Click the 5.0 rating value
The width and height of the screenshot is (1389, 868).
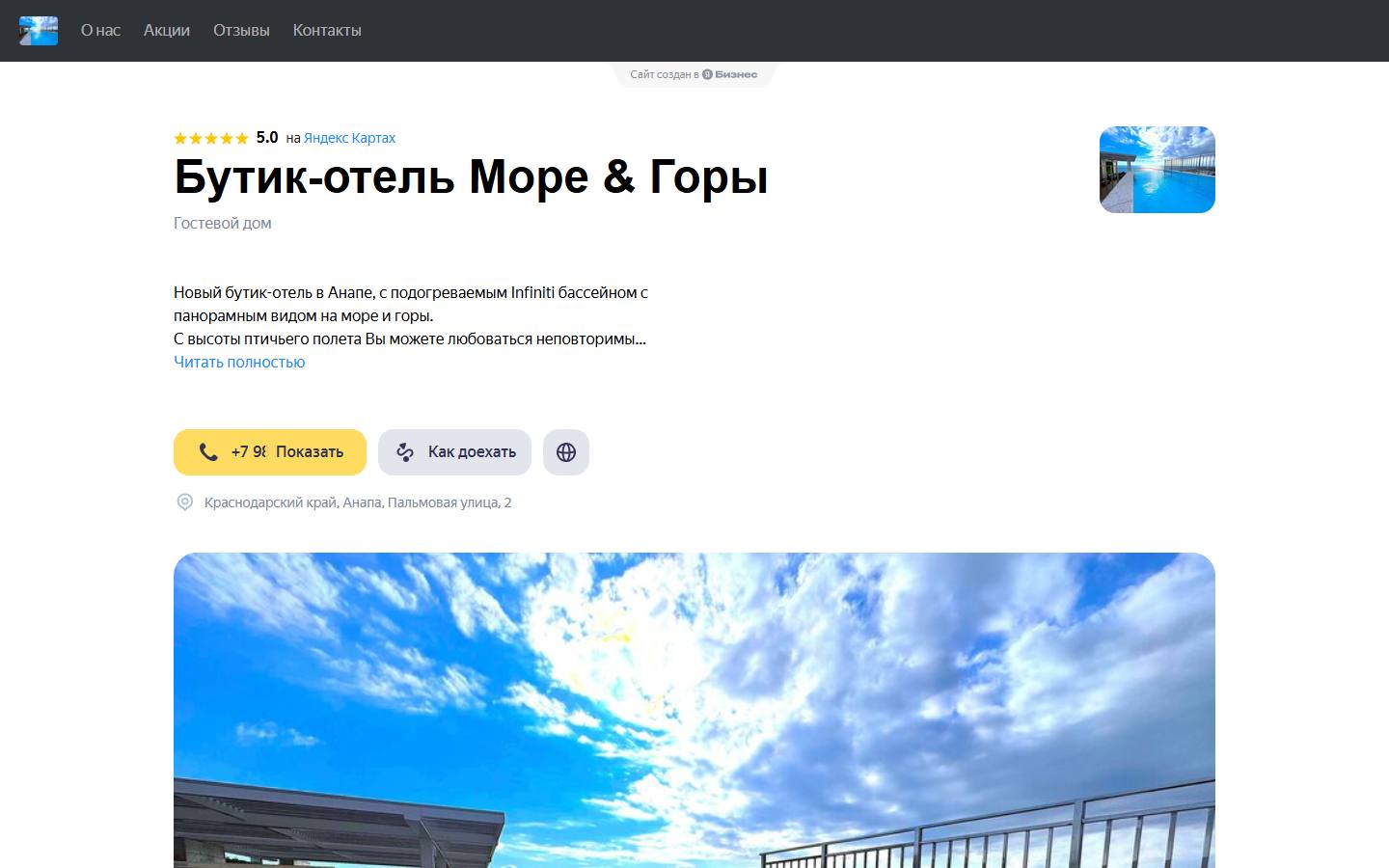coord(267,138)
